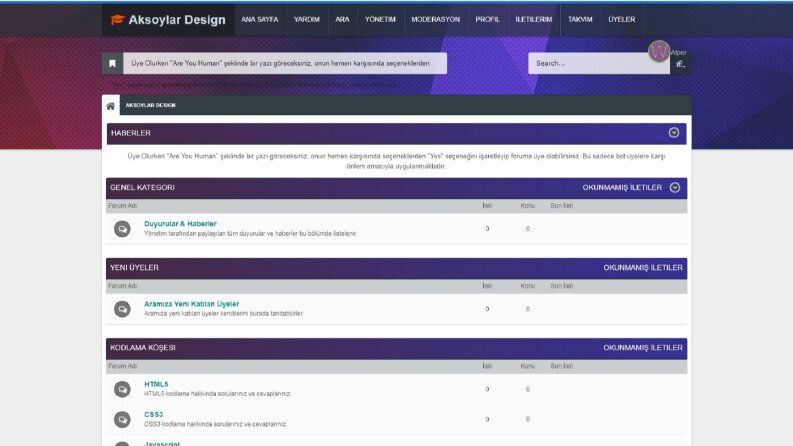Image resolution: width=793 pixels, height=446 pixels.
Task: Open ÜYELER menu item
Action: tap(622, 19)
